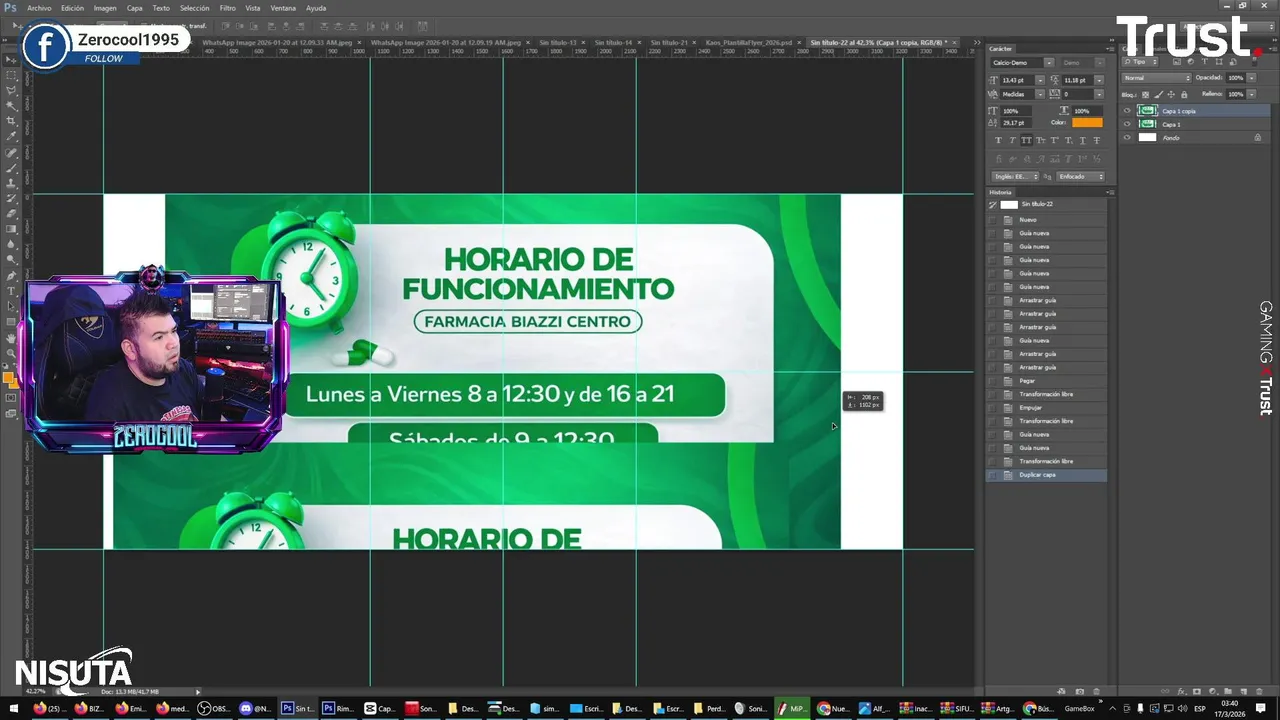Select the Magic Wand tool
The height and width of the screenshot is (720, 1280).
coord(12,106)
